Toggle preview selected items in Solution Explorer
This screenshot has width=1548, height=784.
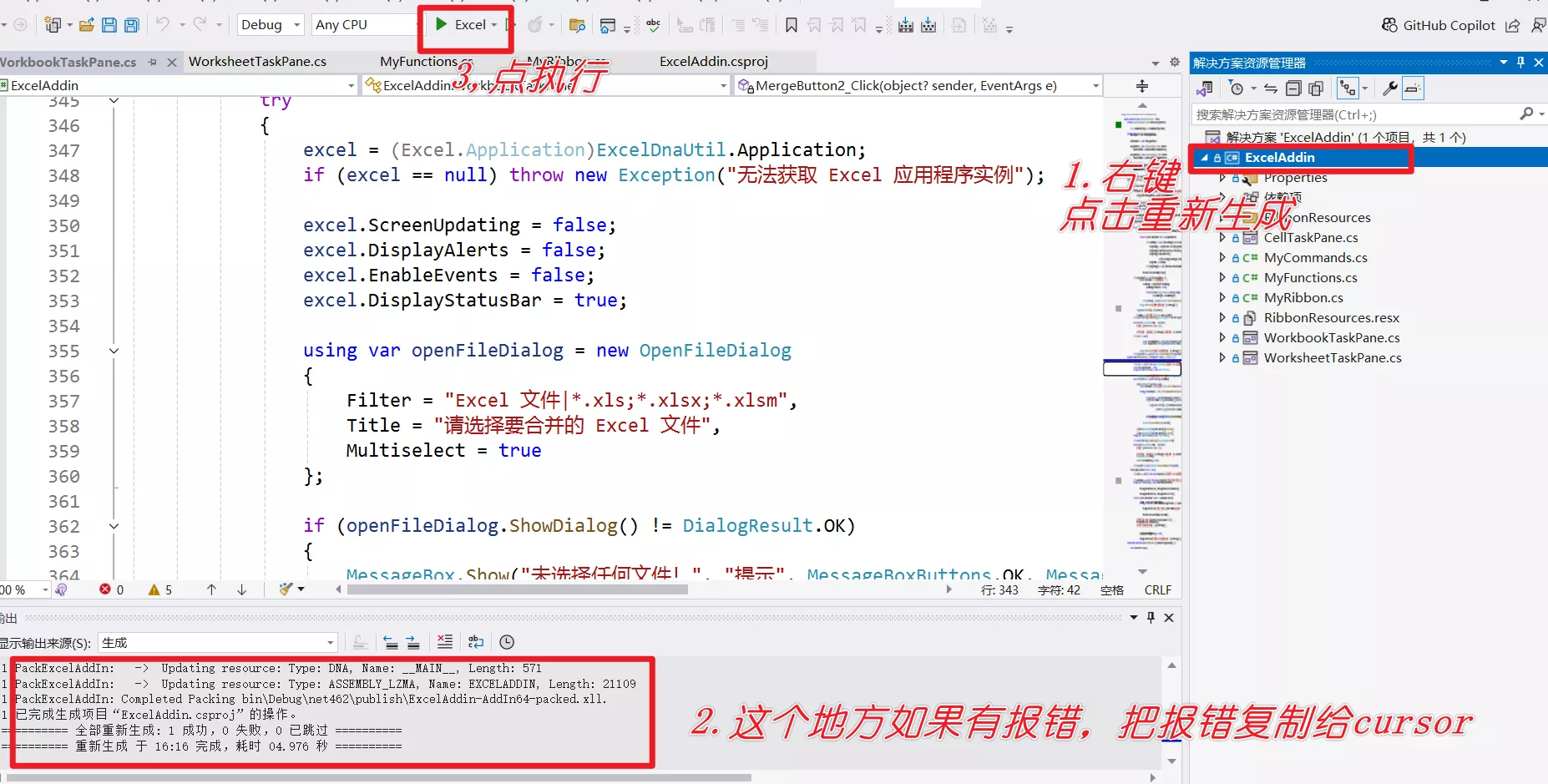(x=1413, y=89)
